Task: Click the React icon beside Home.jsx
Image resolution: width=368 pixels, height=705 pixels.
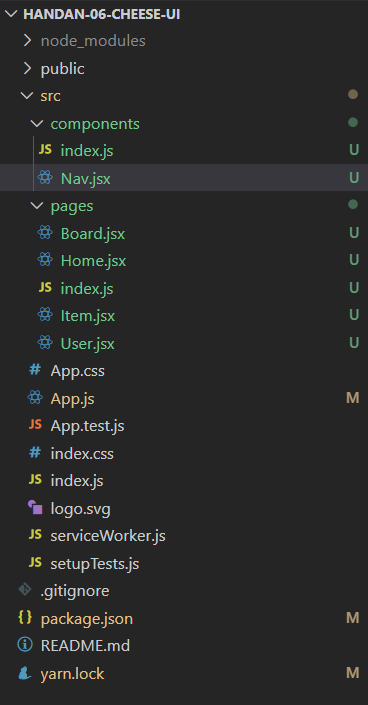Action: click(45, 260)
